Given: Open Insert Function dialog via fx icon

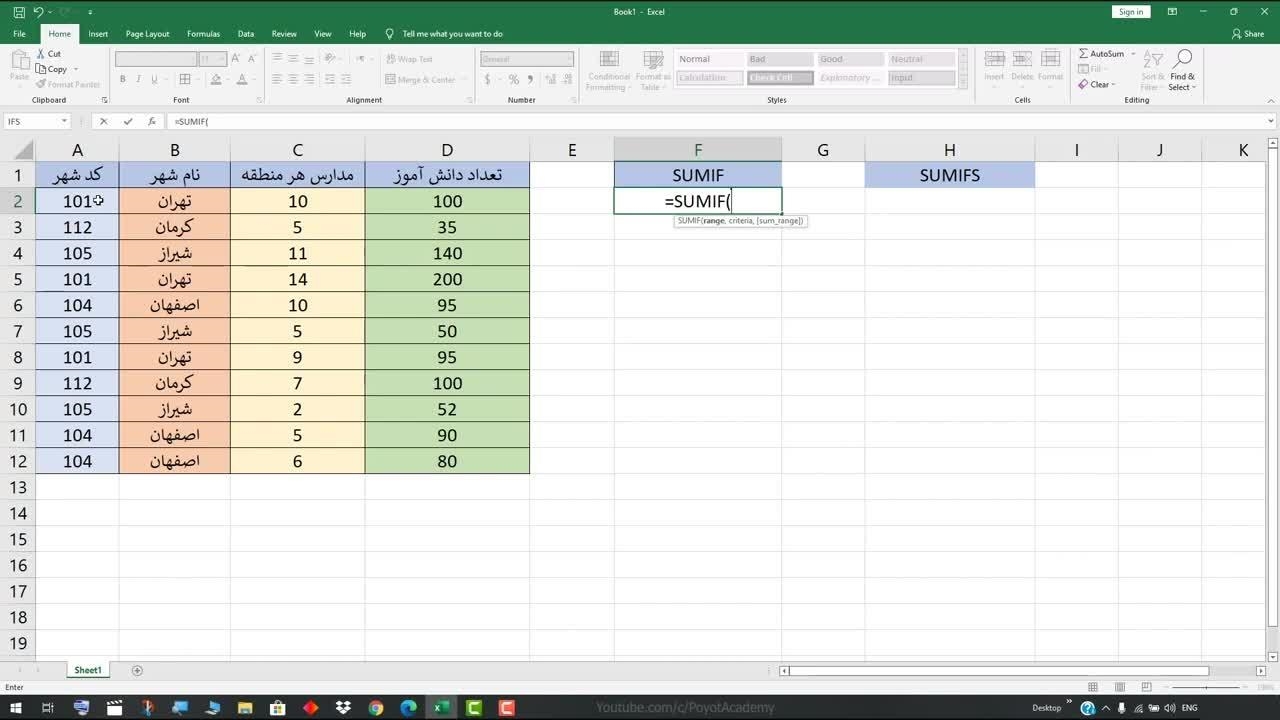Looking at the screenshot, I should point(152,121).
